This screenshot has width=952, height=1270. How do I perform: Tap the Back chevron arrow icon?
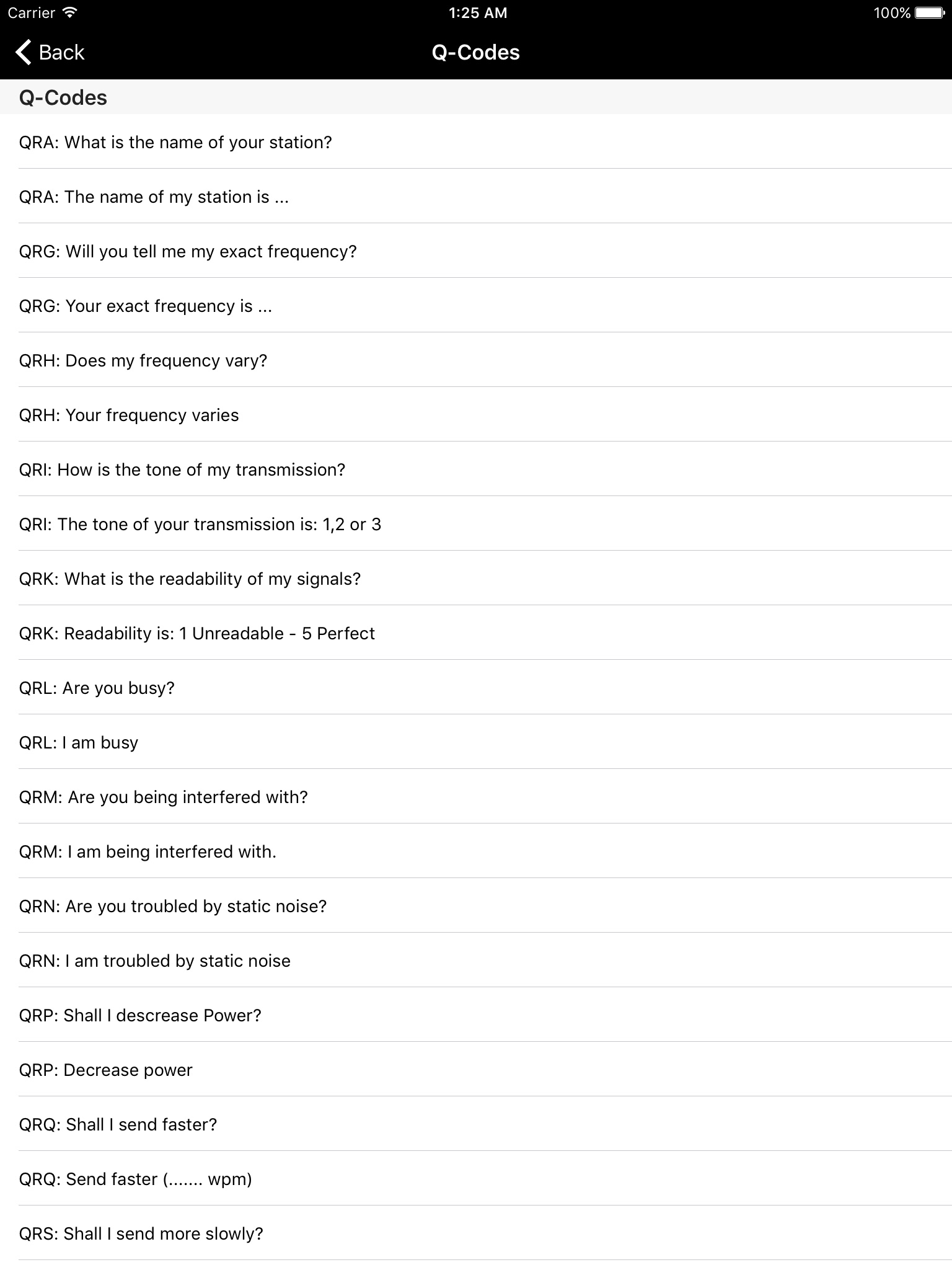(24, 53)
